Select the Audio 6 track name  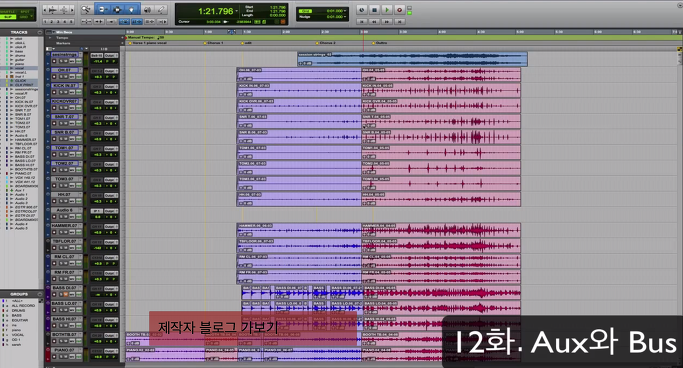pyautogui.click(x=64, y=210)
